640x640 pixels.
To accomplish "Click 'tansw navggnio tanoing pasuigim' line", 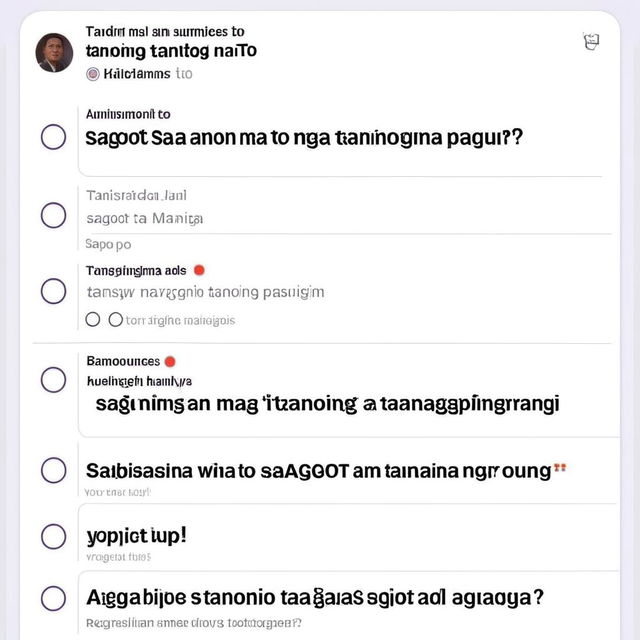I will click(x=206, y=293).
